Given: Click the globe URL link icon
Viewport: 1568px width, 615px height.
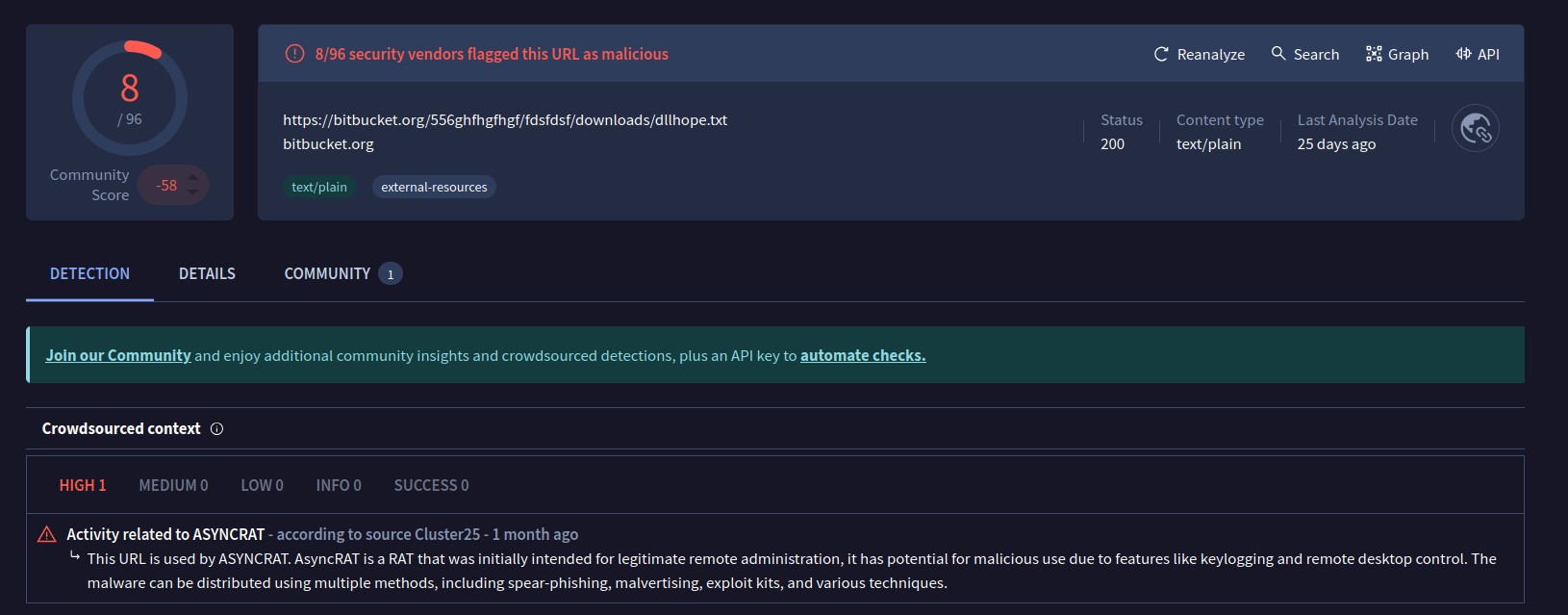Looking at the screenshot, I should 1475,129.
